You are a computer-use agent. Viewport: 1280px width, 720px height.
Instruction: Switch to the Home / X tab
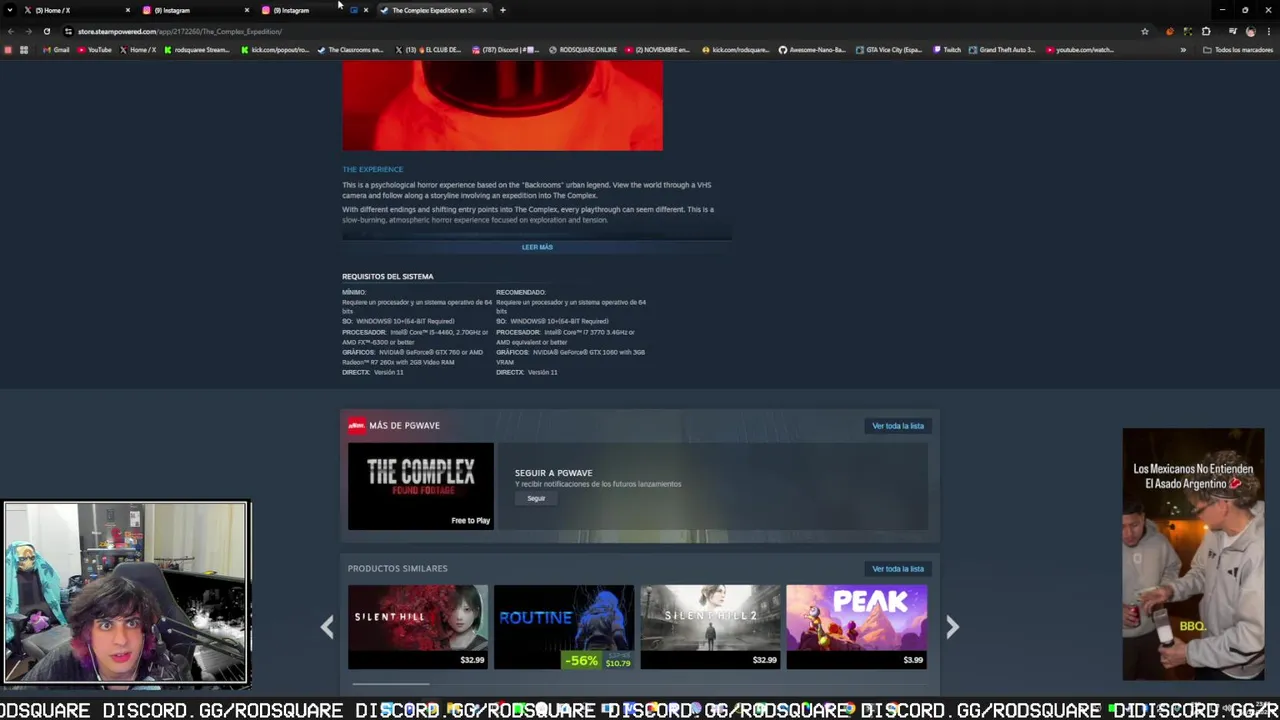coord(77,10)
